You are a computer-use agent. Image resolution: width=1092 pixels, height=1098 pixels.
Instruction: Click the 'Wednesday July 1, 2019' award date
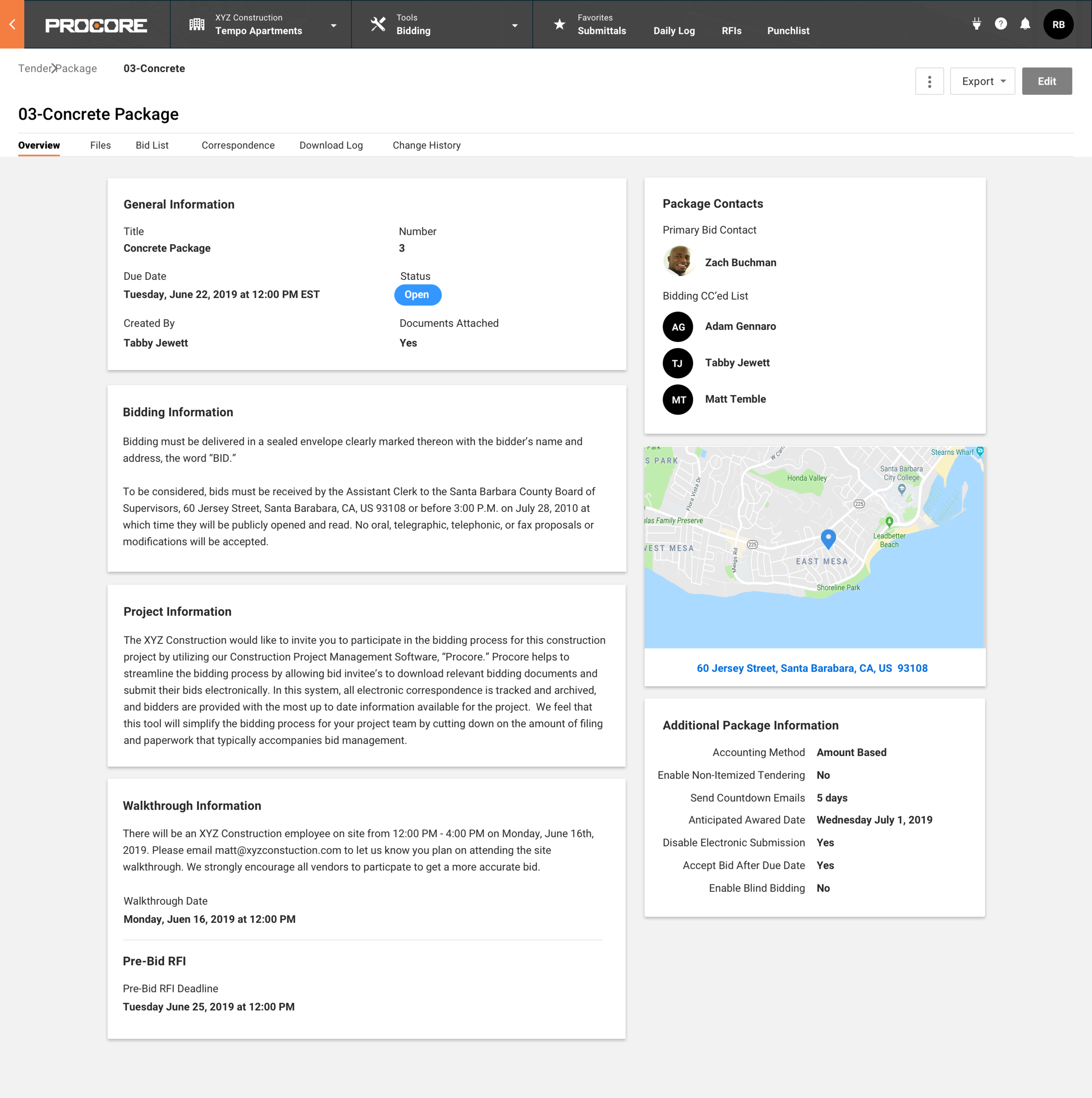coord(874,820)
